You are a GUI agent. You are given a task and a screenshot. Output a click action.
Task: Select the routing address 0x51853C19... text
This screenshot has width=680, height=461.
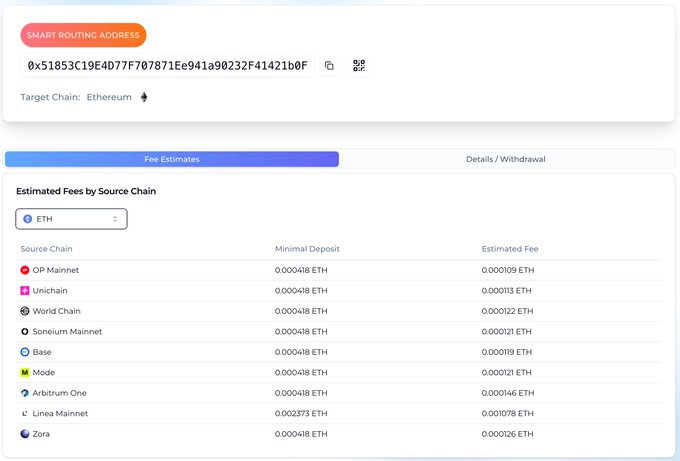167,65
